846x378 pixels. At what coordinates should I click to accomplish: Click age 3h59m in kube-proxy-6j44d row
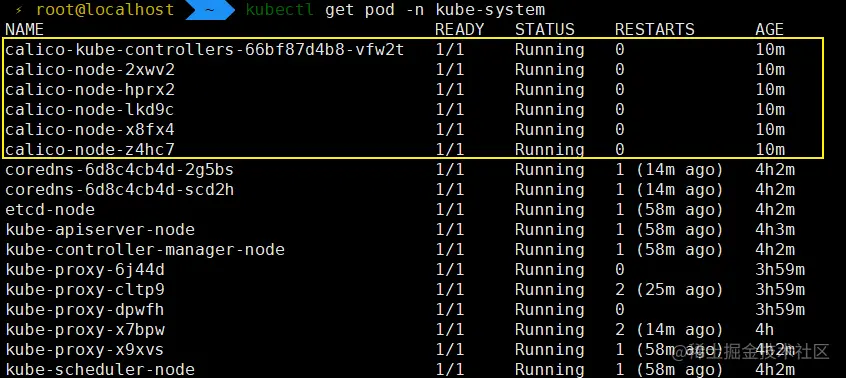[780, 270]
